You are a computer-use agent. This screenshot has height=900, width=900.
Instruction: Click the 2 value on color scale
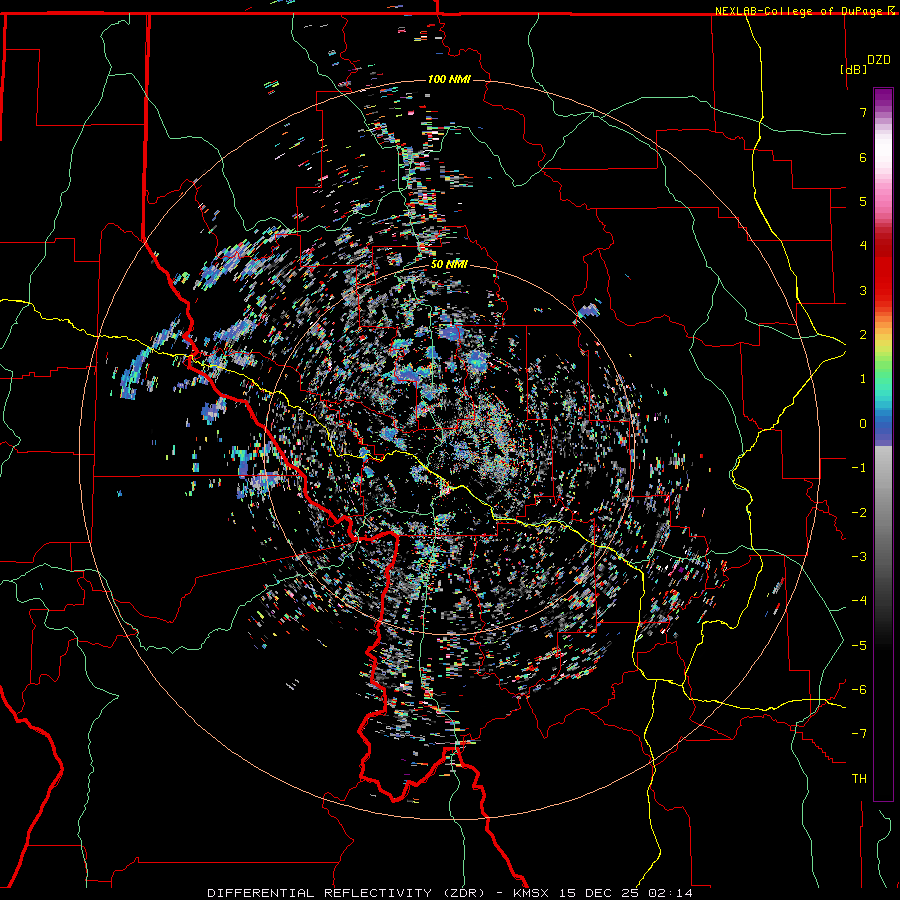863,335
